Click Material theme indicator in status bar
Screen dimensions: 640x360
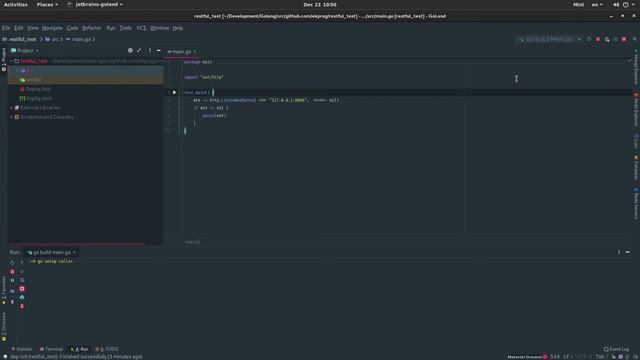(527, 357)
